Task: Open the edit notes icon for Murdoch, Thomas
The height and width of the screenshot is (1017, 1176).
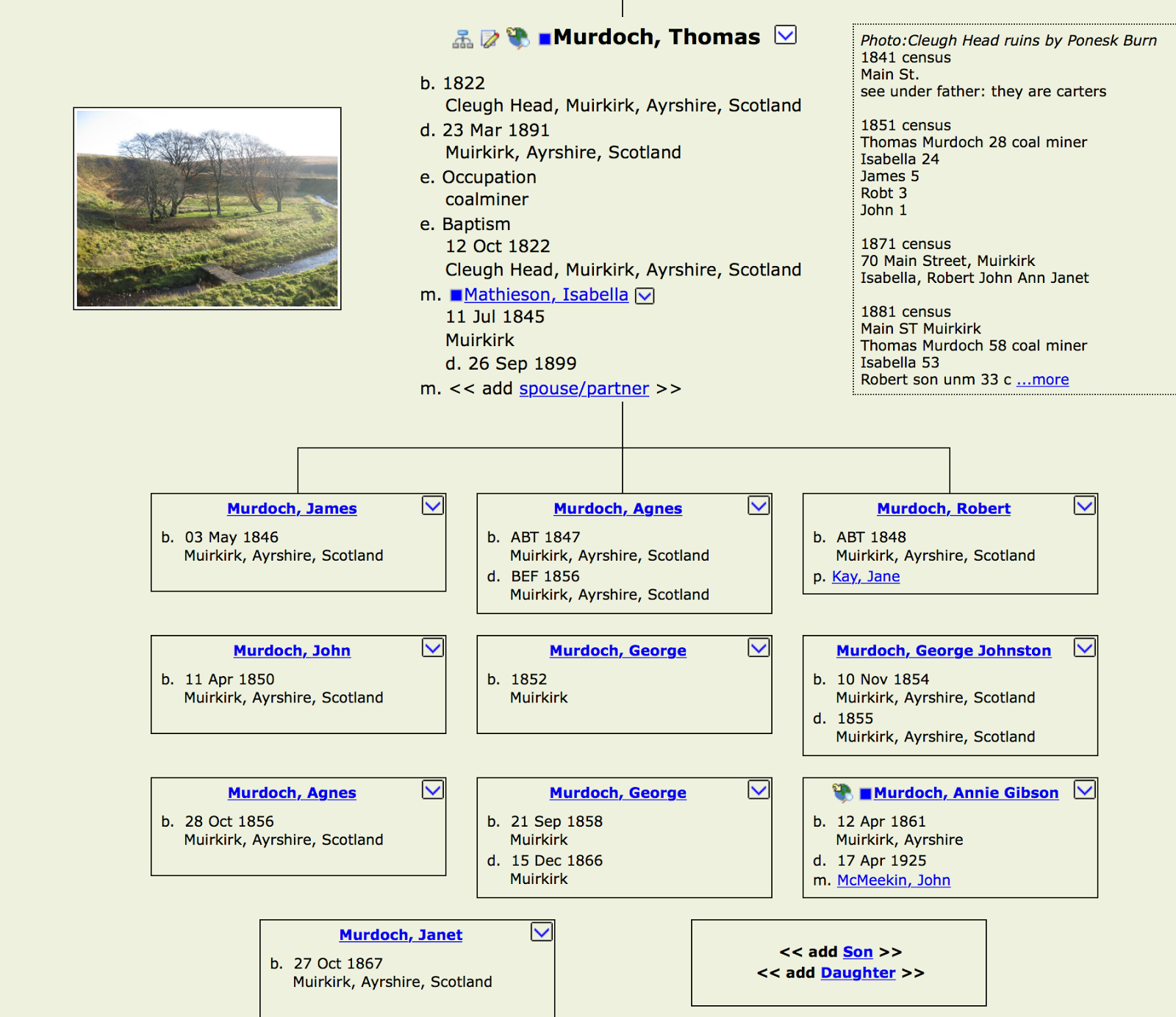Action: 487,38
